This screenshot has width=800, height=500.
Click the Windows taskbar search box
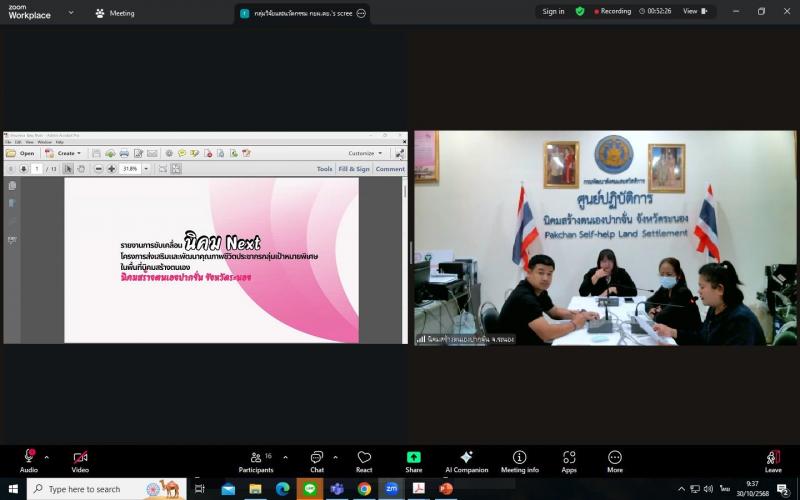(107, 489)
